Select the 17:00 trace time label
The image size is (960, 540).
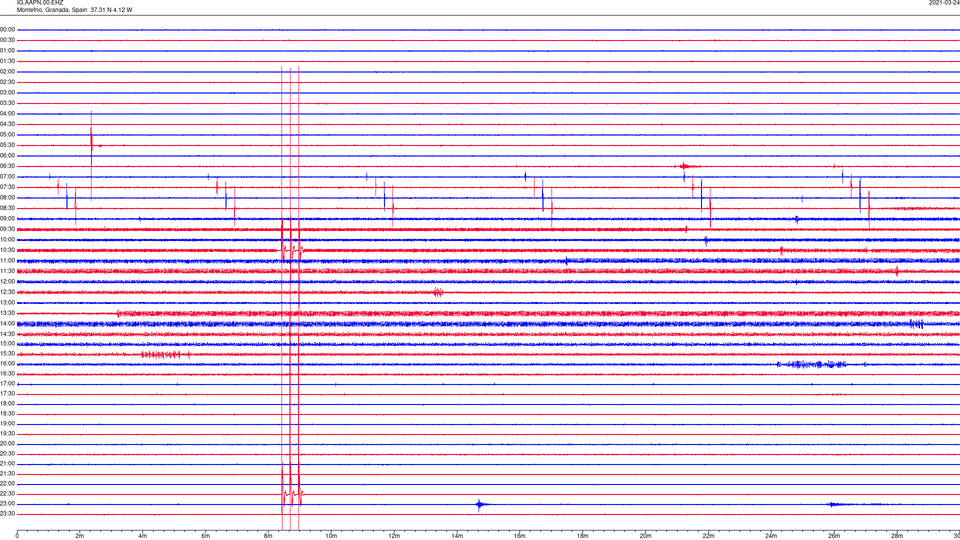click(x=8, y=384)
